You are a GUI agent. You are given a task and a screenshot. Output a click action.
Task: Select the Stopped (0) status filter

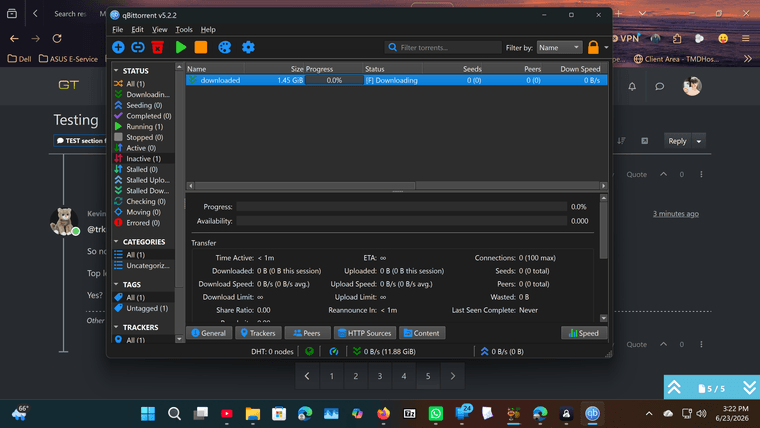pyautogui.click(x=143, y=137)
